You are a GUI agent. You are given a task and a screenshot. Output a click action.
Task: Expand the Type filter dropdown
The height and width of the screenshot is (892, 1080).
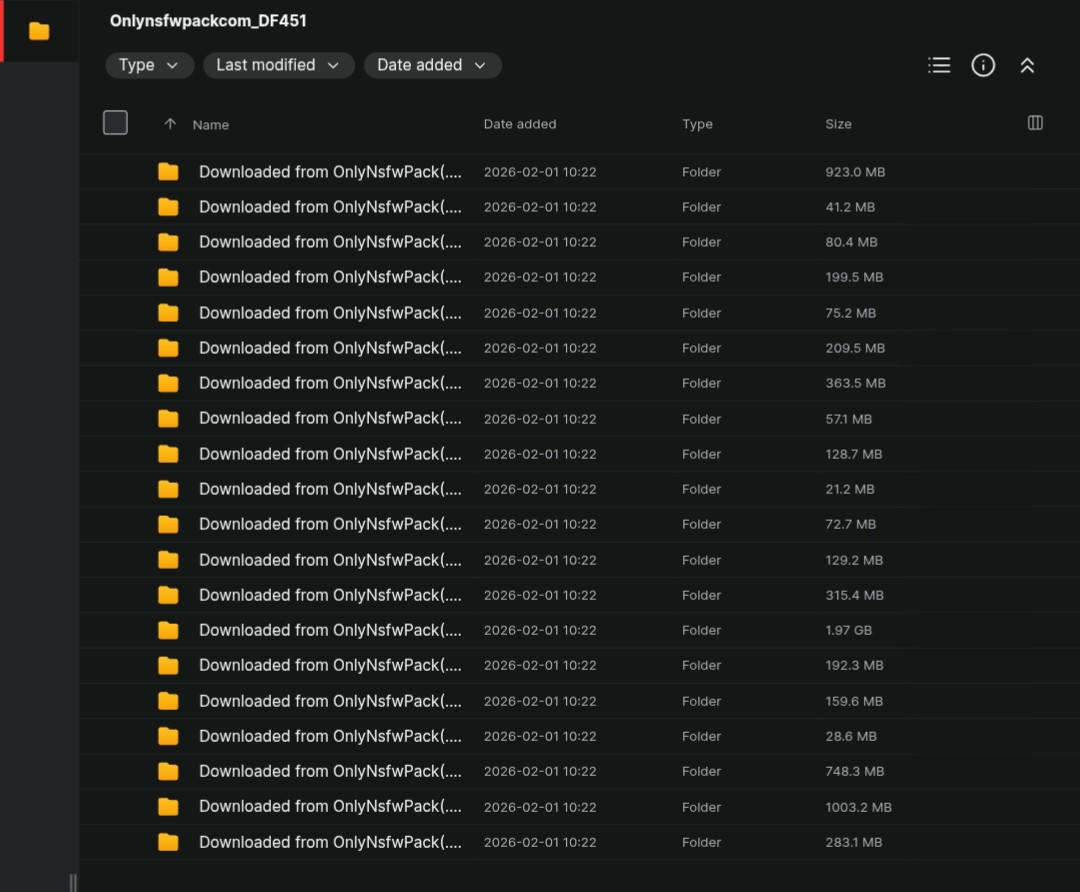pos(149,65)
